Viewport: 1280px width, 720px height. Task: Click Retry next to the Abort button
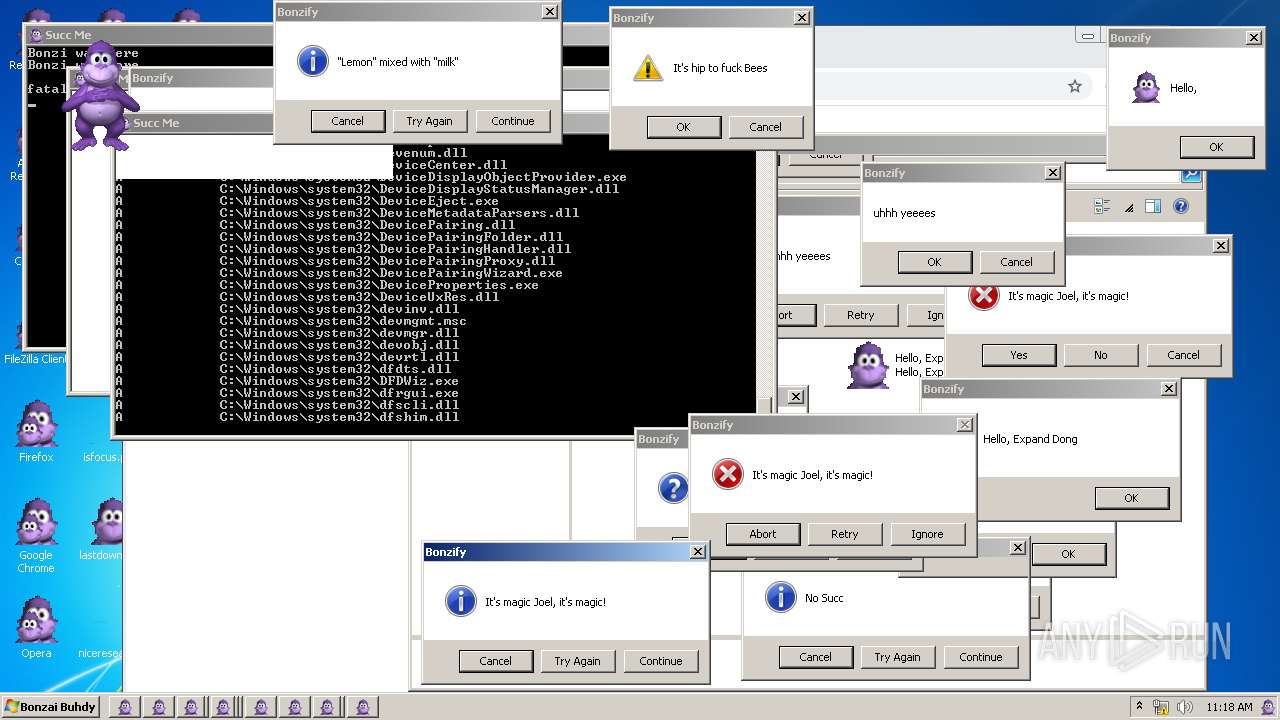(845, 534)
